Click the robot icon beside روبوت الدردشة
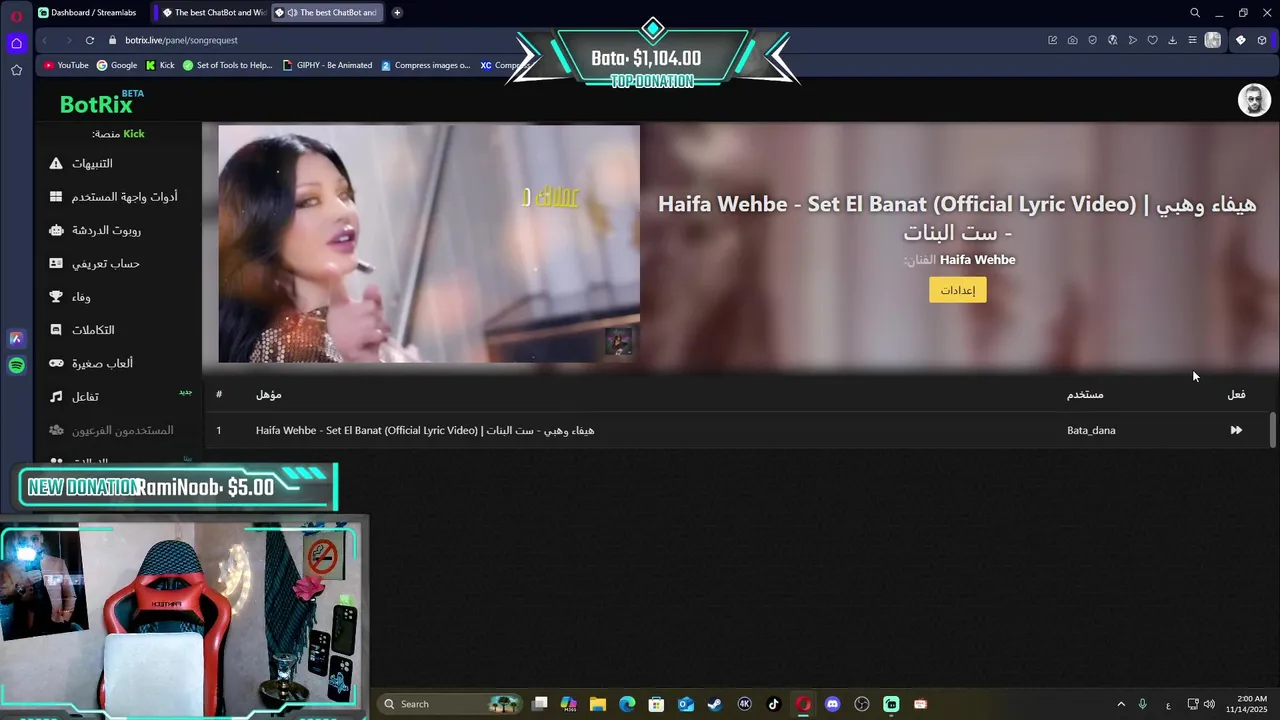This screenshot has width=1280, height=720. (56, 230)
